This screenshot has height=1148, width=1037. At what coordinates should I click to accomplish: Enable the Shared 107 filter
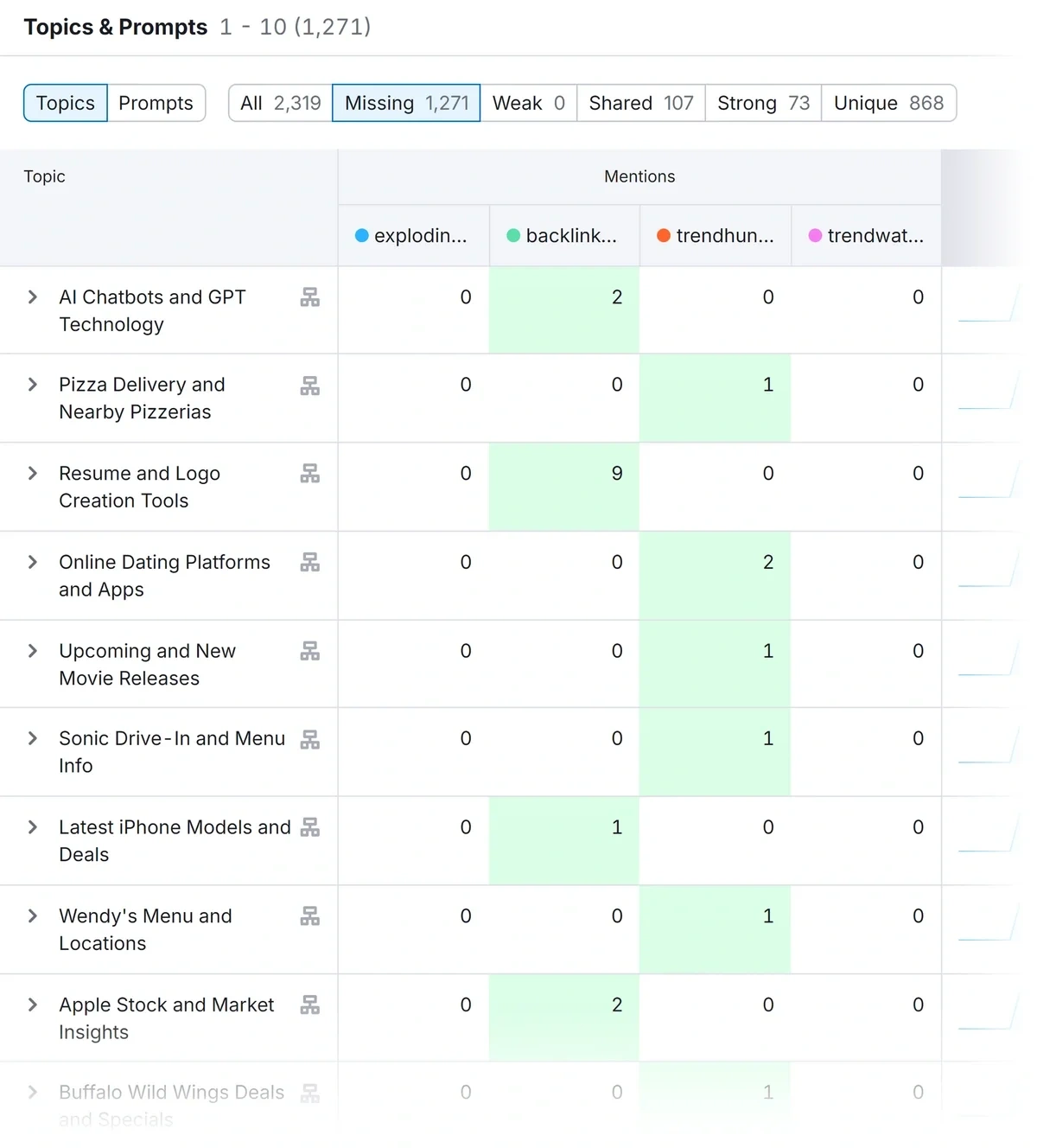639,103
